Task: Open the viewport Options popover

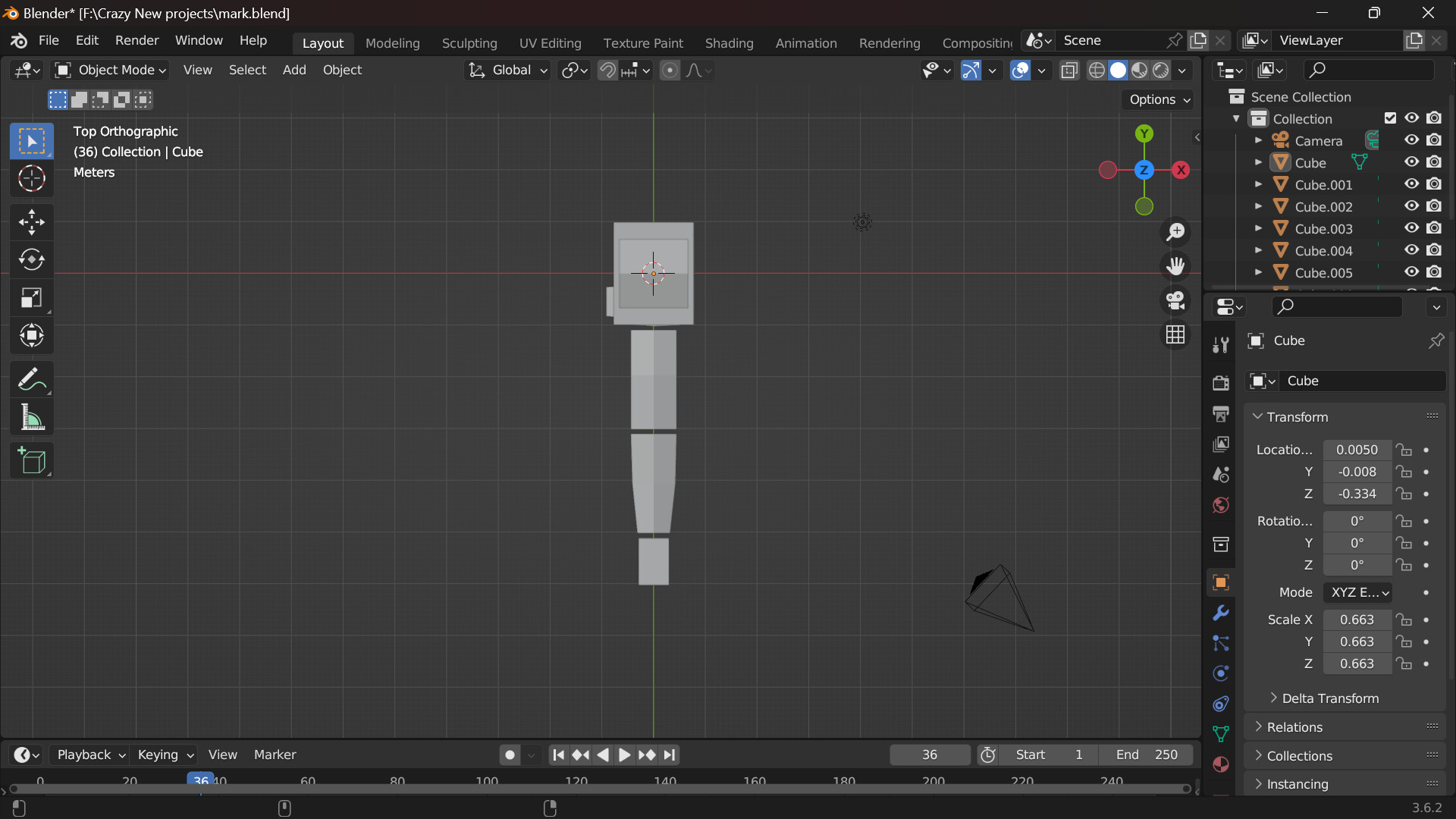Action: 1156,99
